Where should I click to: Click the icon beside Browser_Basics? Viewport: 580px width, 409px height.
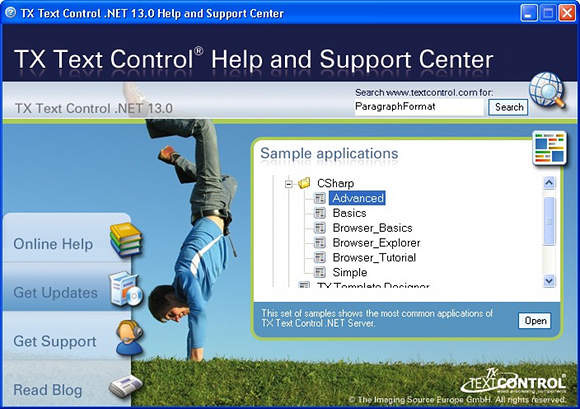320,227
